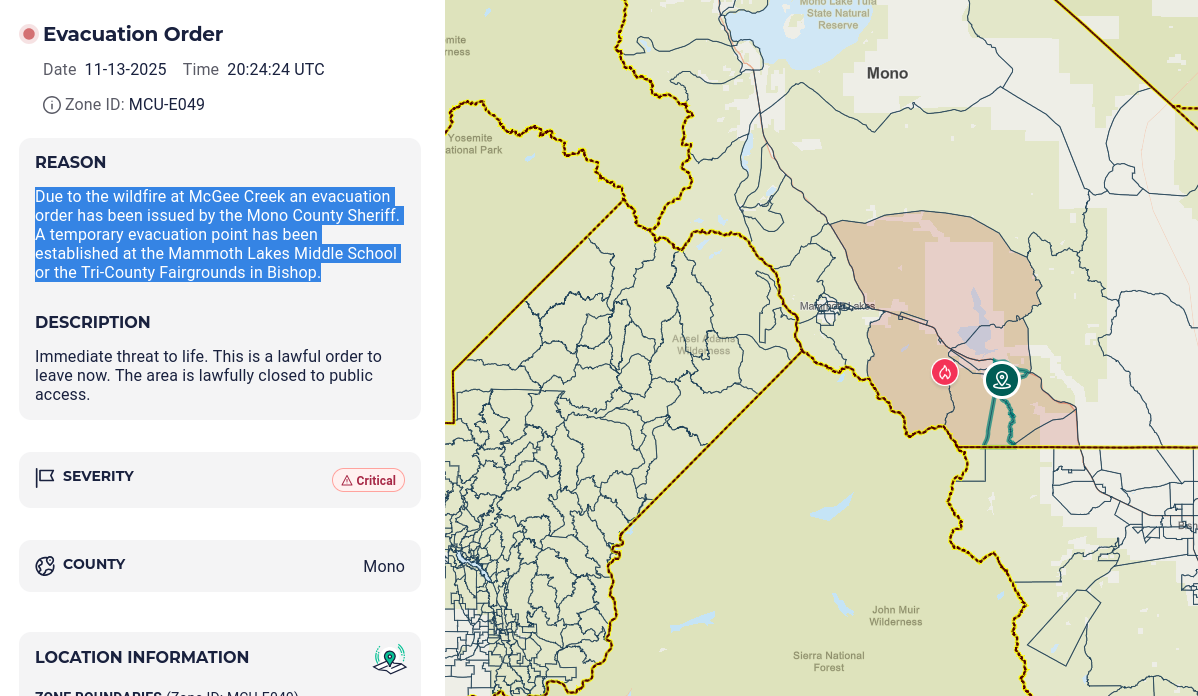Screen dimensions: 1198x696
Task: Click the Yosemite National Park map label
Action: click(474, 144)
